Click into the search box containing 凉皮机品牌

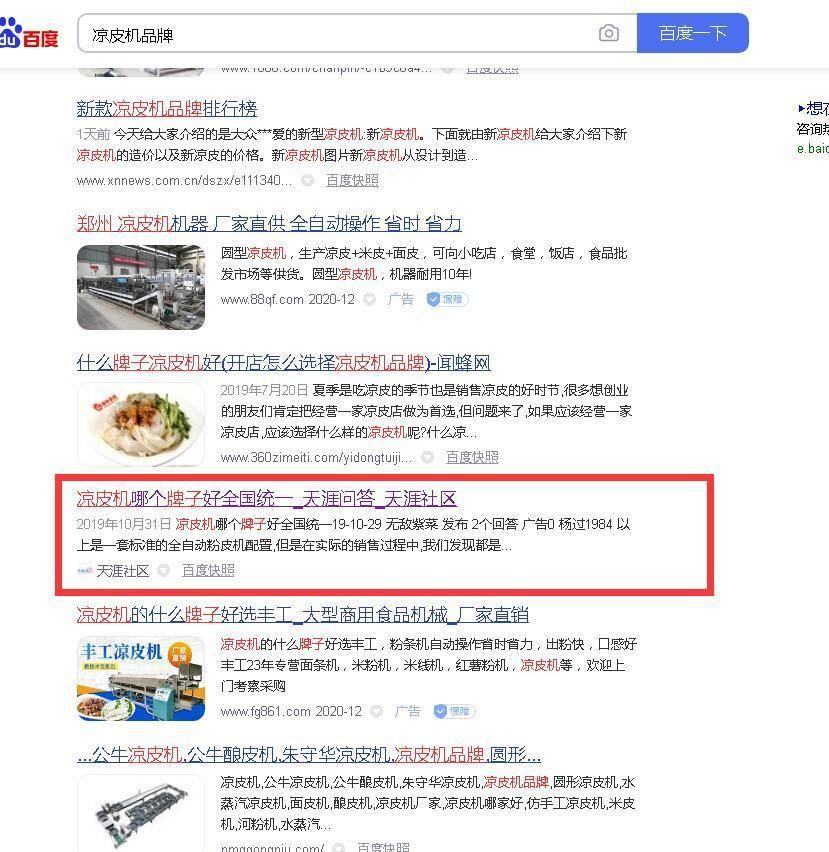[337, 34]
